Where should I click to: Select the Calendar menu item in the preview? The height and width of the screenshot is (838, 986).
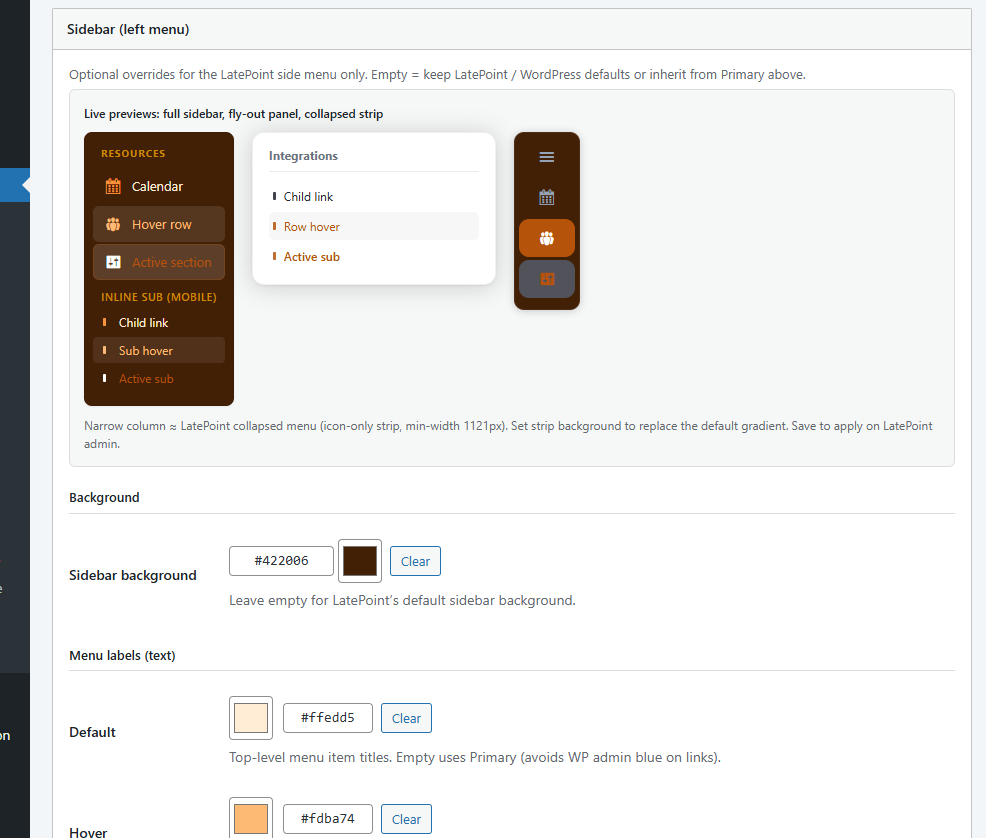(x=155, y=186)
